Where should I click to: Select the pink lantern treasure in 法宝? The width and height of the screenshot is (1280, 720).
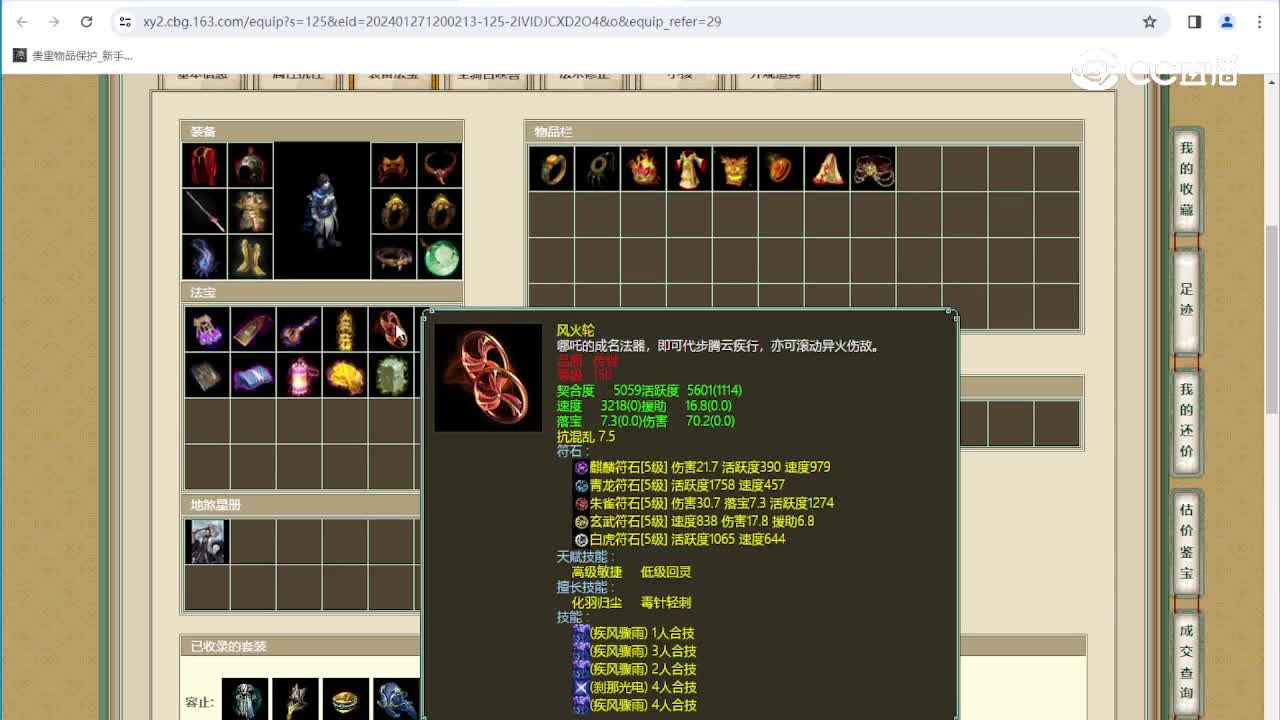pos(299,375)
